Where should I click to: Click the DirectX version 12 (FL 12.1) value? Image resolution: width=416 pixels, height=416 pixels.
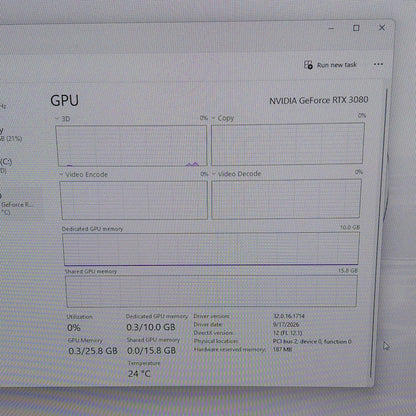[x=287, y=333]
